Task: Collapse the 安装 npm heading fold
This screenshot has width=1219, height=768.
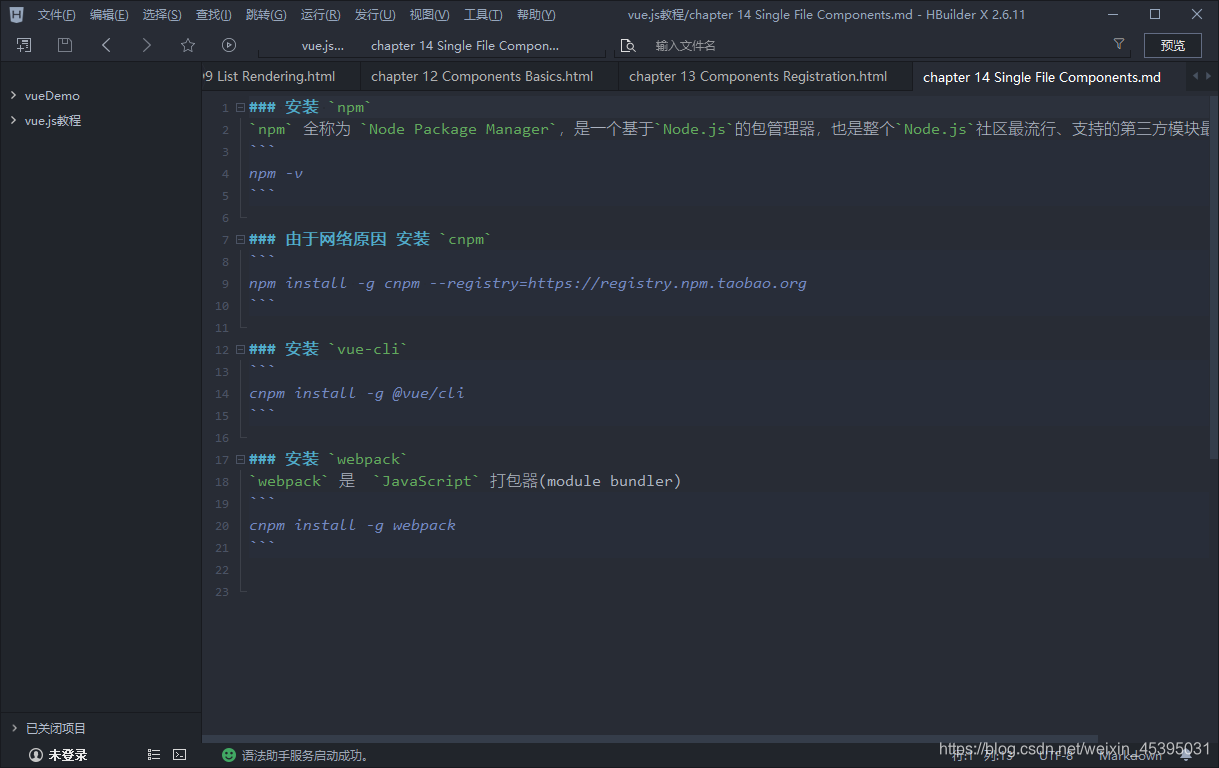Action: coord(240,107)
